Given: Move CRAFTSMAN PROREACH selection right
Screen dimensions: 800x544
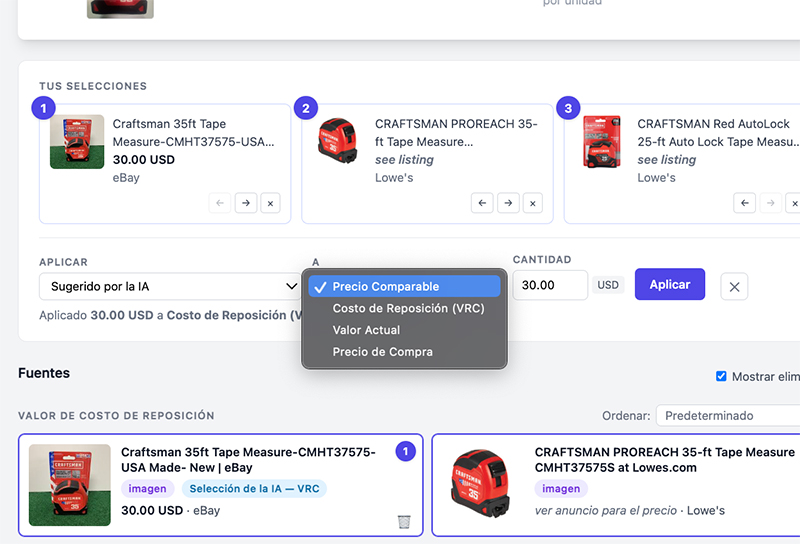Looking at the screenshot, I should [x=508, y=203].
